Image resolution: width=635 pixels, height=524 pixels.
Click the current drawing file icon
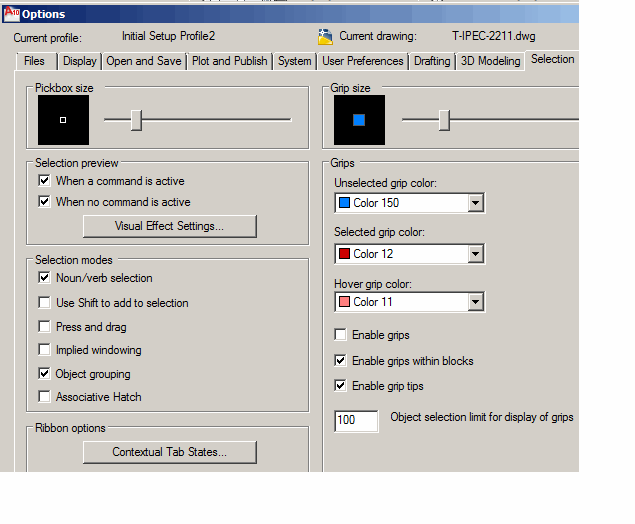[x=325, y=36]
